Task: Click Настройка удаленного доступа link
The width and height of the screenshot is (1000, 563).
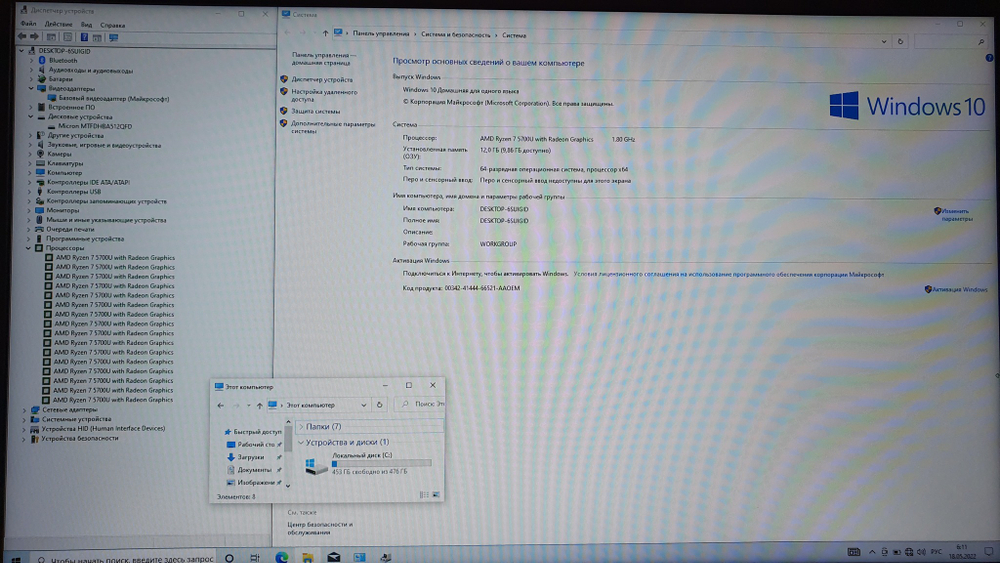Action: coord(324,95)
